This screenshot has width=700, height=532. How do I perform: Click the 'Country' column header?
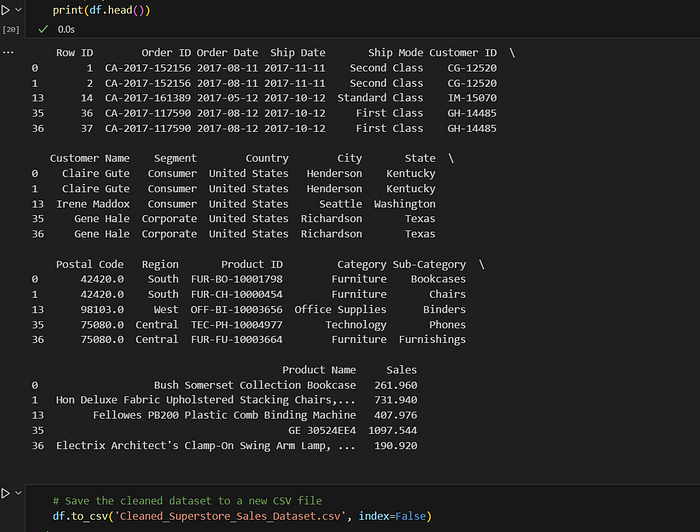[x=267, y=158]
